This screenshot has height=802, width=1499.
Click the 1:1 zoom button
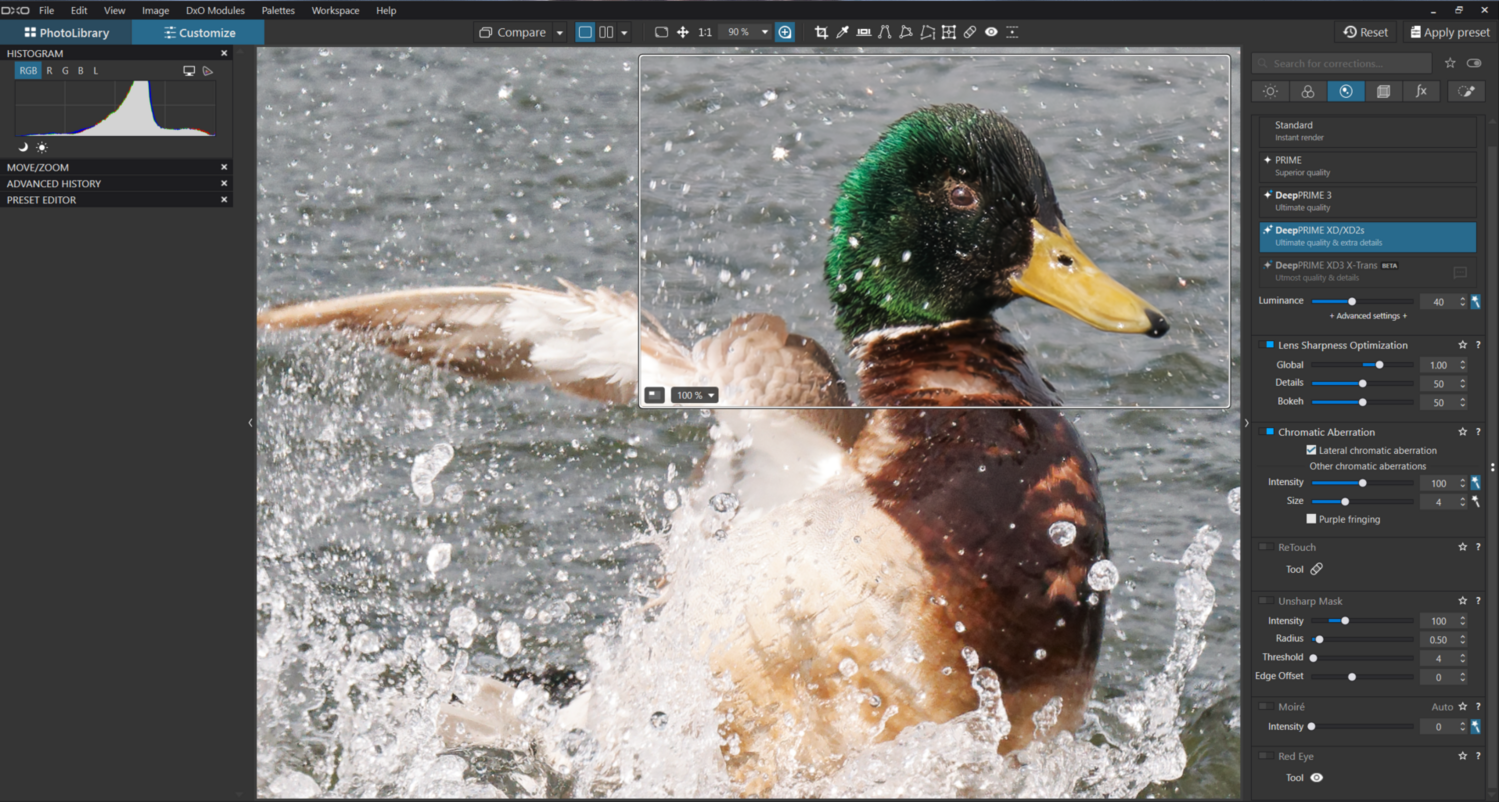705,32
